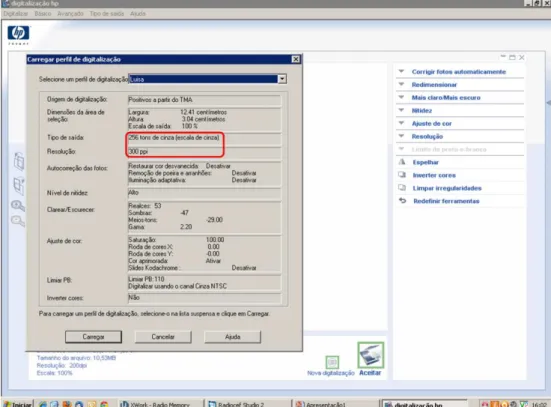Click the Aceitar label
The width and height of the screenshot is (551, 407).
[x=370, y=373]
